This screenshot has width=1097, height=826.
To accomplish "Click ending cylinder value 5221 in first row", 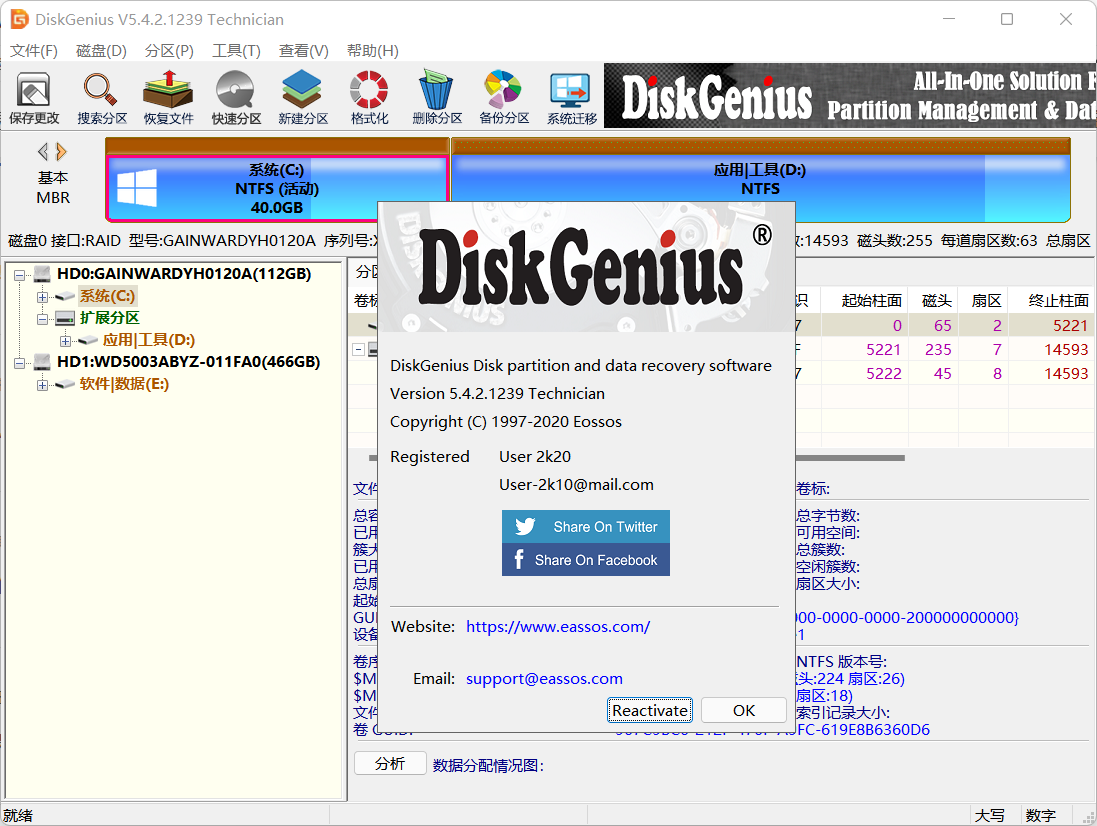I will tap(1070, 326).
